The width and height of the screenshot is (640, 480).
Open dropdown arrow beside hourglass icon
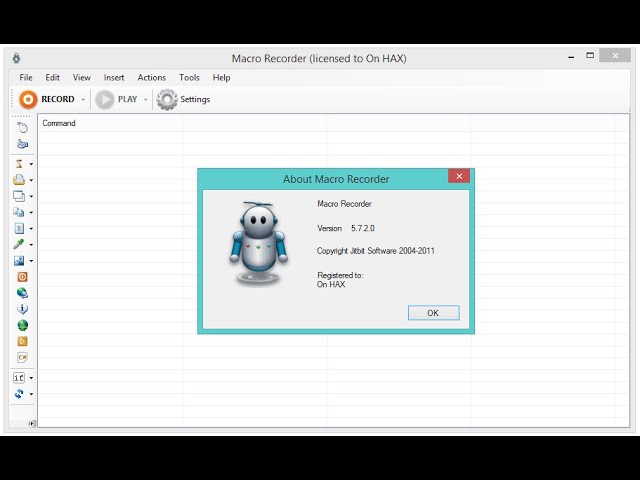pos(31,164)
